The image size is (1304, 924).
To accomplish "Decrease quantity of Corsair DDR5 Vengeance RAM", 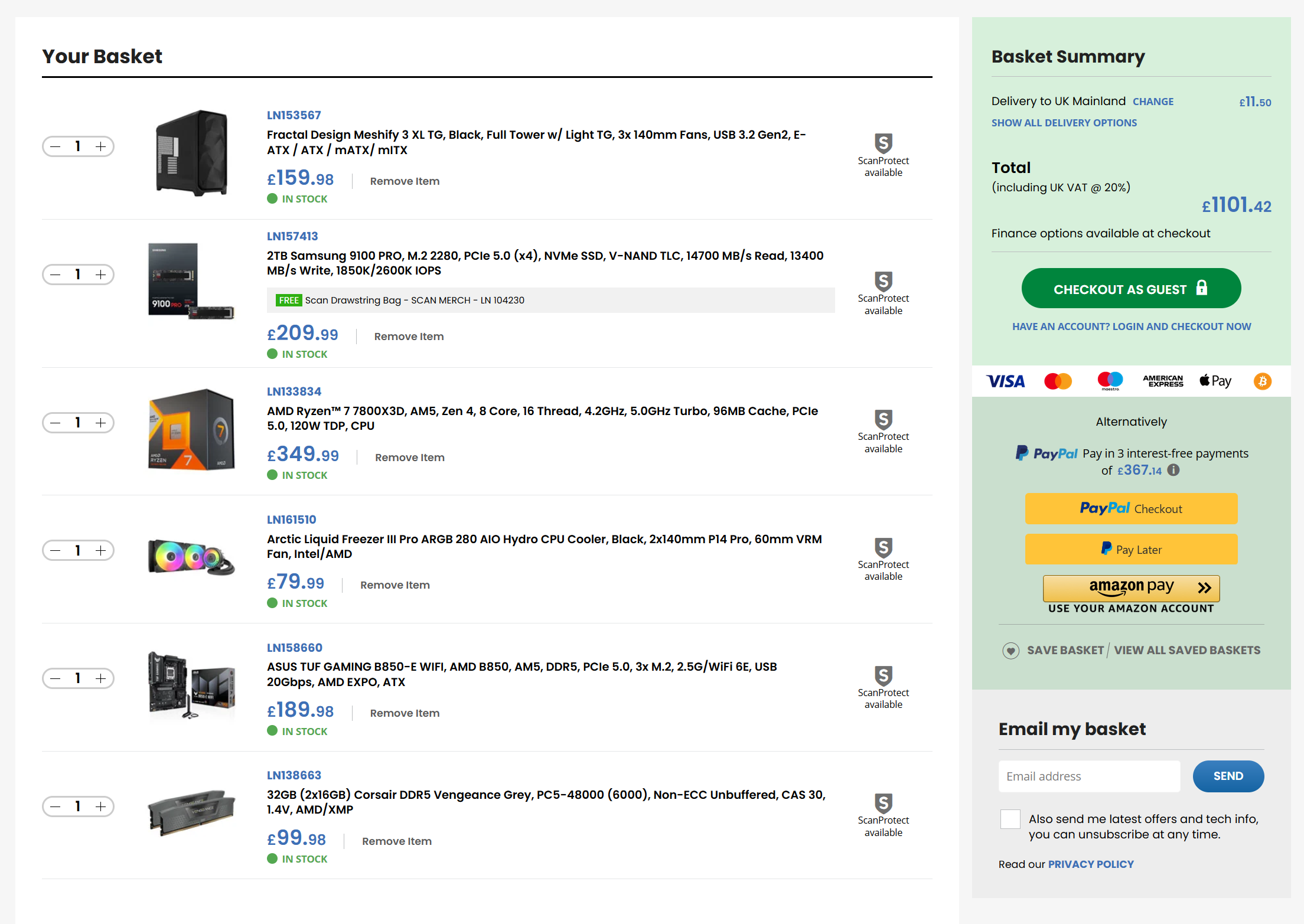I will 56,807.
